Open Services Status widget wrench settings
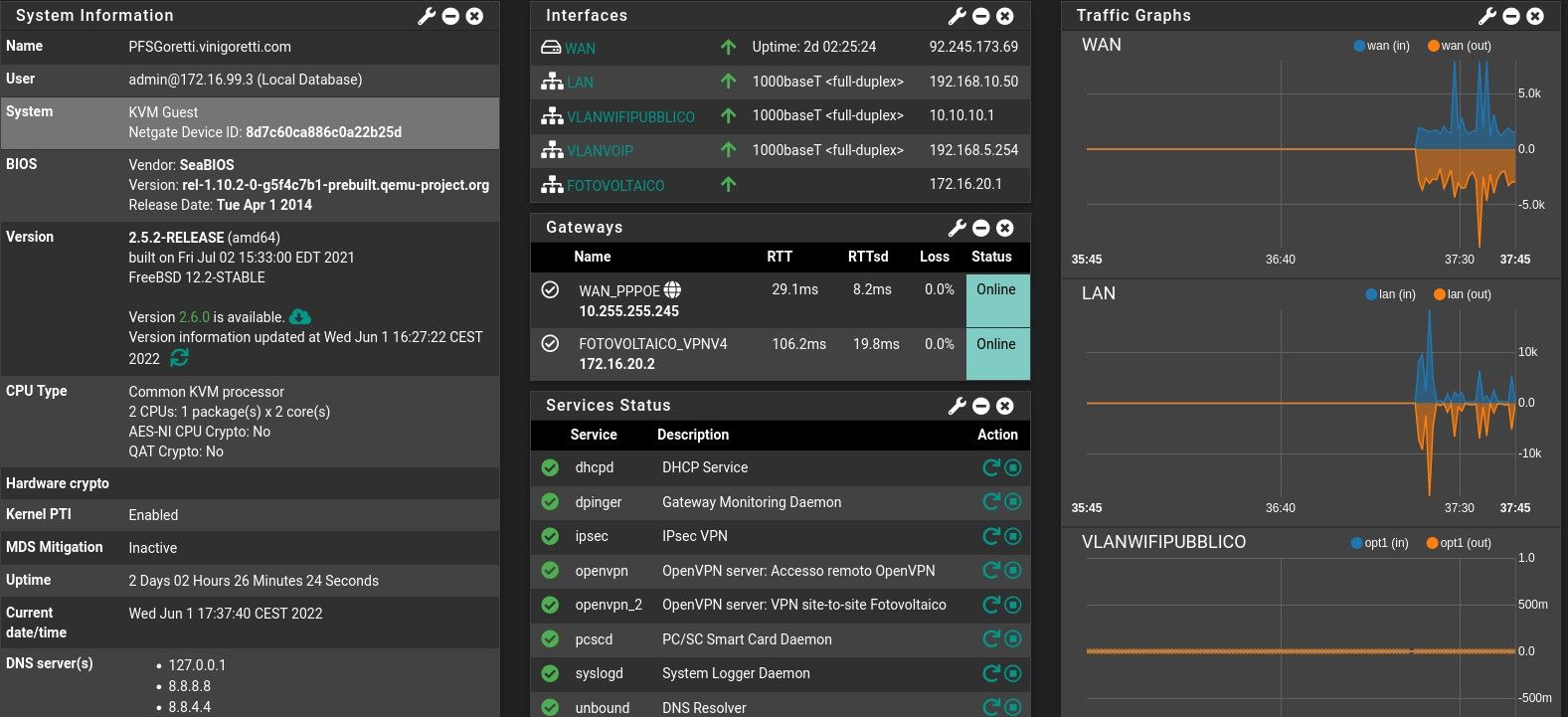 pos(958,406)
